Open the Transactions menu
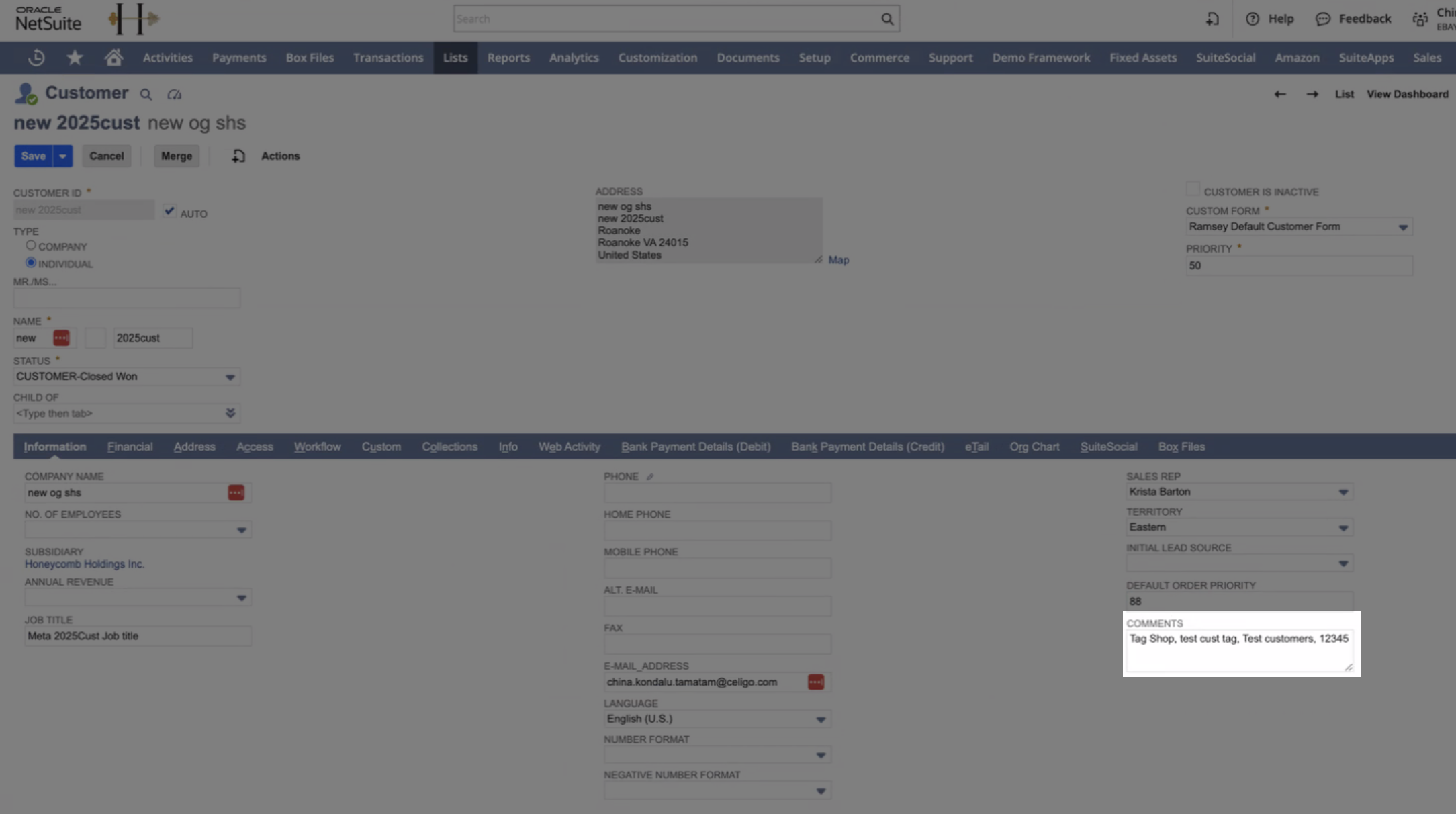 pos(388,58)
